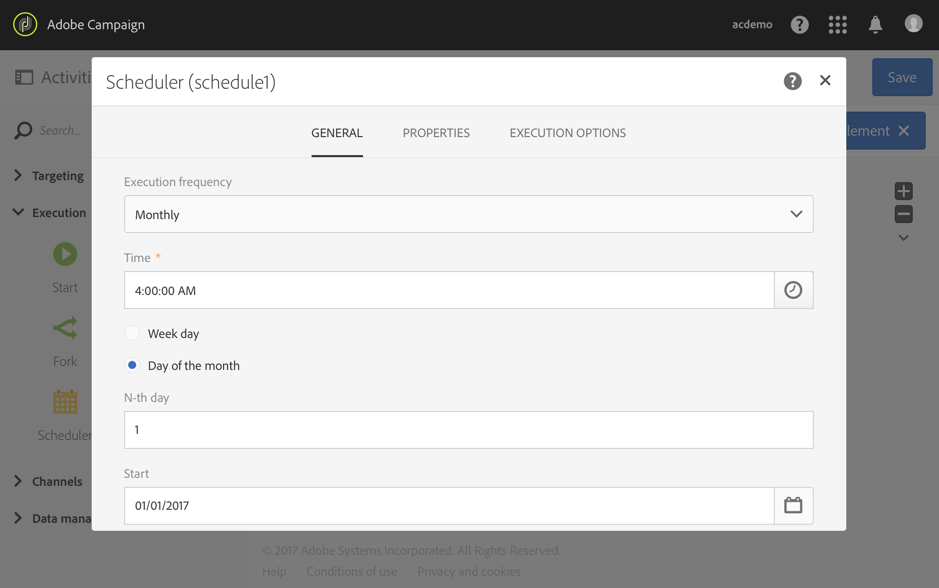Viewport: 939px width, 588px height.
Task: Open the user profile avatar
Action: click(913, 23)
